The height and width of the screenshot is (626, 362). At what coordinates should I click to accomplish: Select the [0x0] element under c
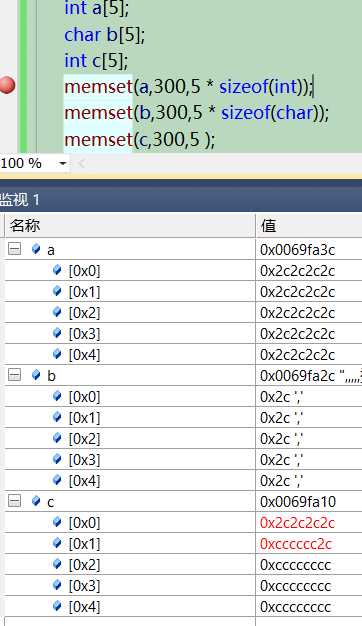84,522
